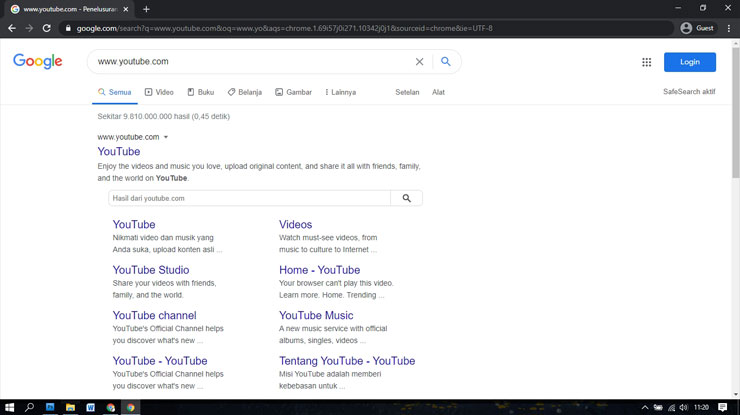The width and height of the screenshot is (740, 415).
Task: Open the YouTube Studio sitelink
Action: (x=151, y=270)
